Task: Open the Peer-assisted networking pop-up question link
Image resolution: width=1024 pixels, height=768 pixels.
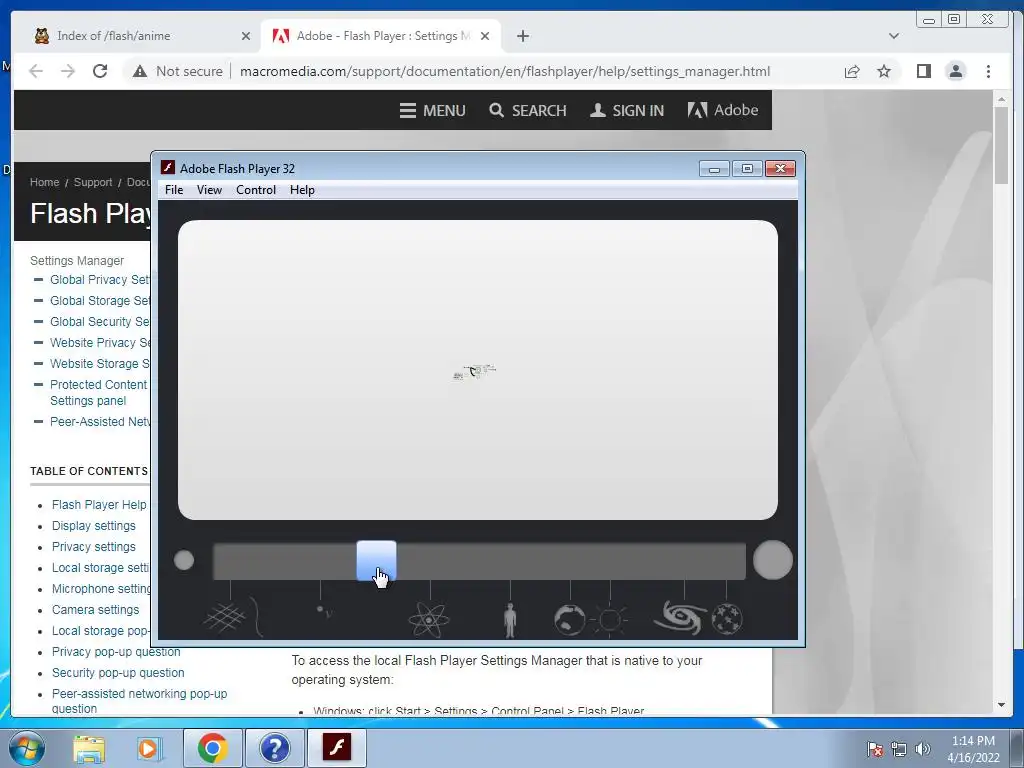Action: pos(140,701)
